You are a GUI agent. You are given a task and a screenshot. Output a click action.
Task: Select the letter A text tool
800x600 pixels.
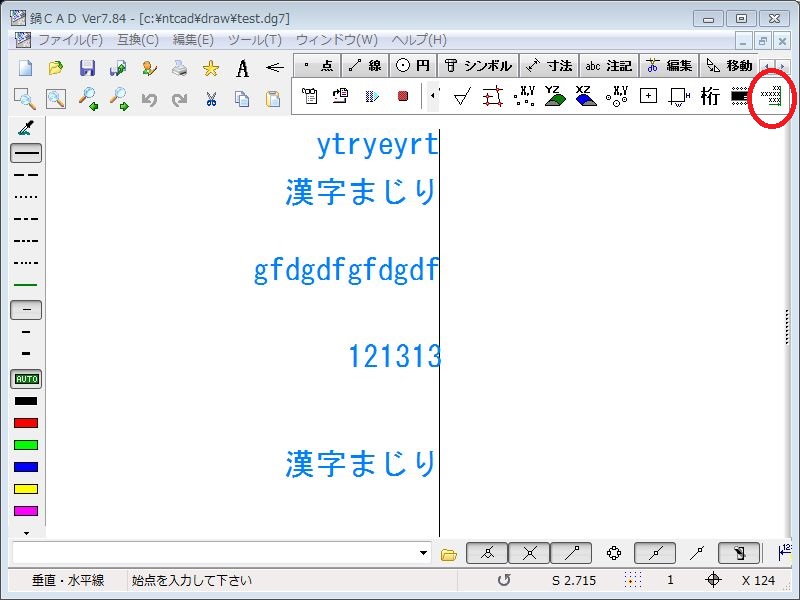(x=242, y=68)
